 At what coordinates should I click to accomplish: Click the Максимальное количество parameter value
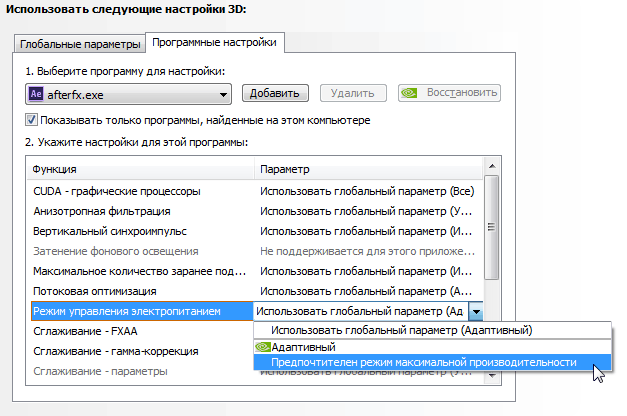(x=366, y=271)
